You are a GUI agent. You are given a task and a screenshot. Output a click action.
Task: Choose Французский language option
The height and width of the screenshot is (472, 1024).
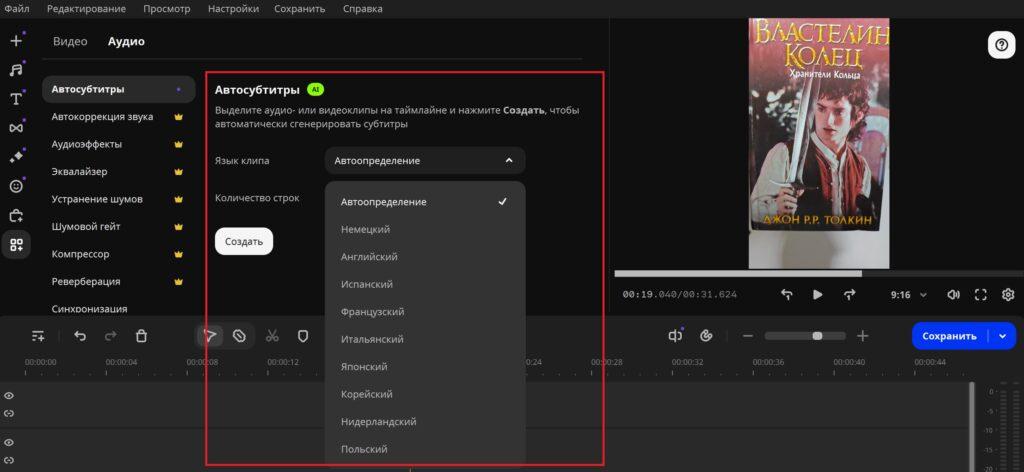click(x=424, y=311)
